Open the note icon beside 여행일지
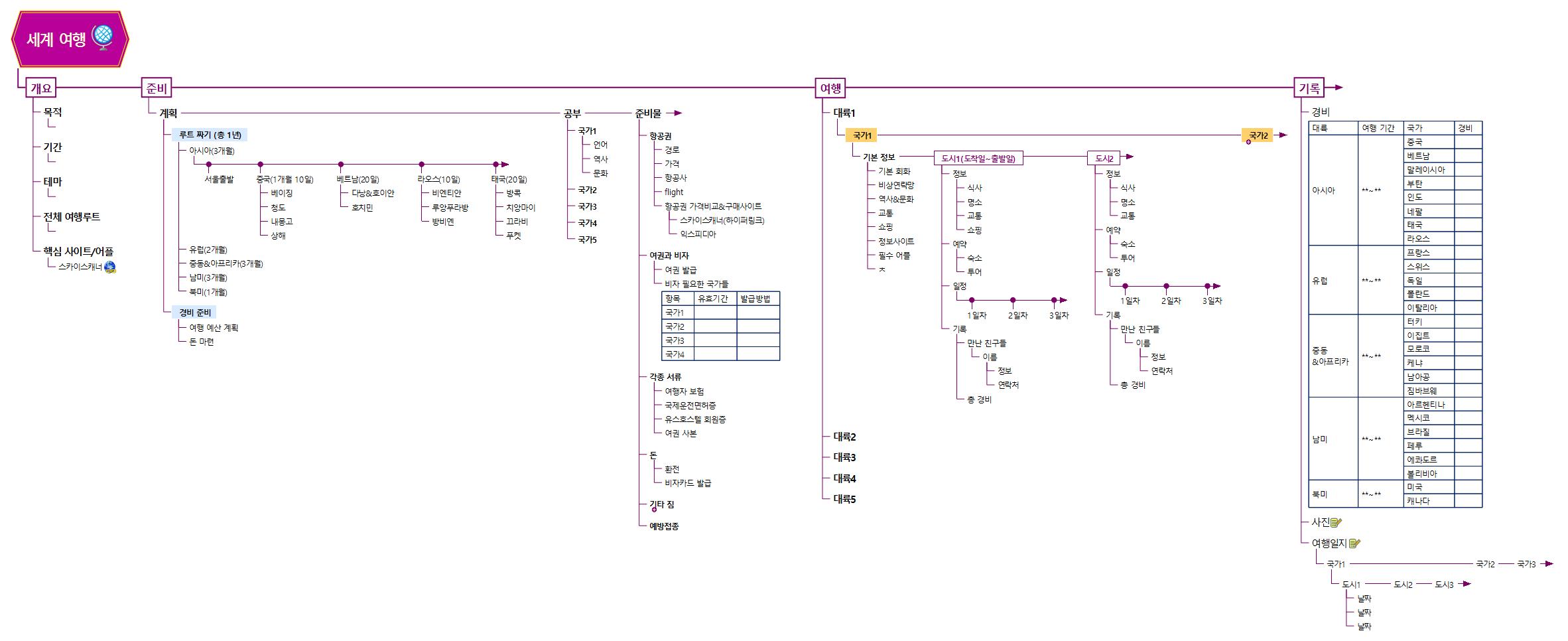 (1354, 543)
